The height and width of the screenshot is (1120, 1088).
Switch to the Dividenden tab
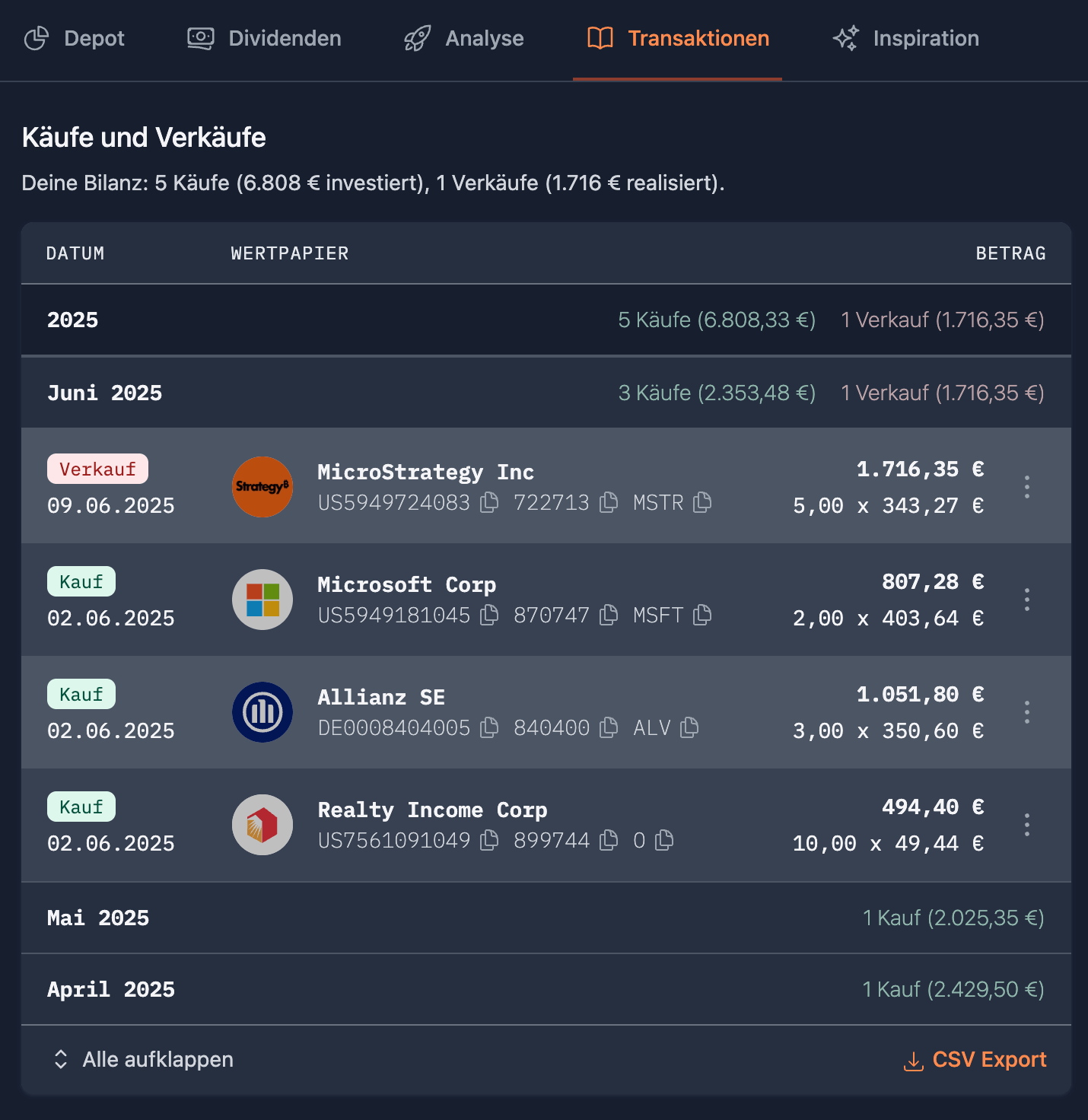(x=265, y=39)
